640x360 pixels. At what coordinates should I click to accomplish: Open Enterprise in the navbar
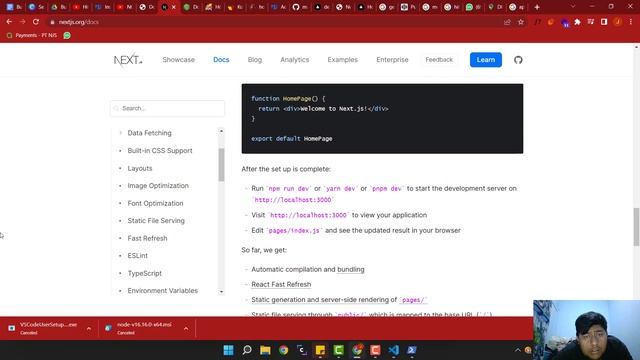[x=392, y=60]
